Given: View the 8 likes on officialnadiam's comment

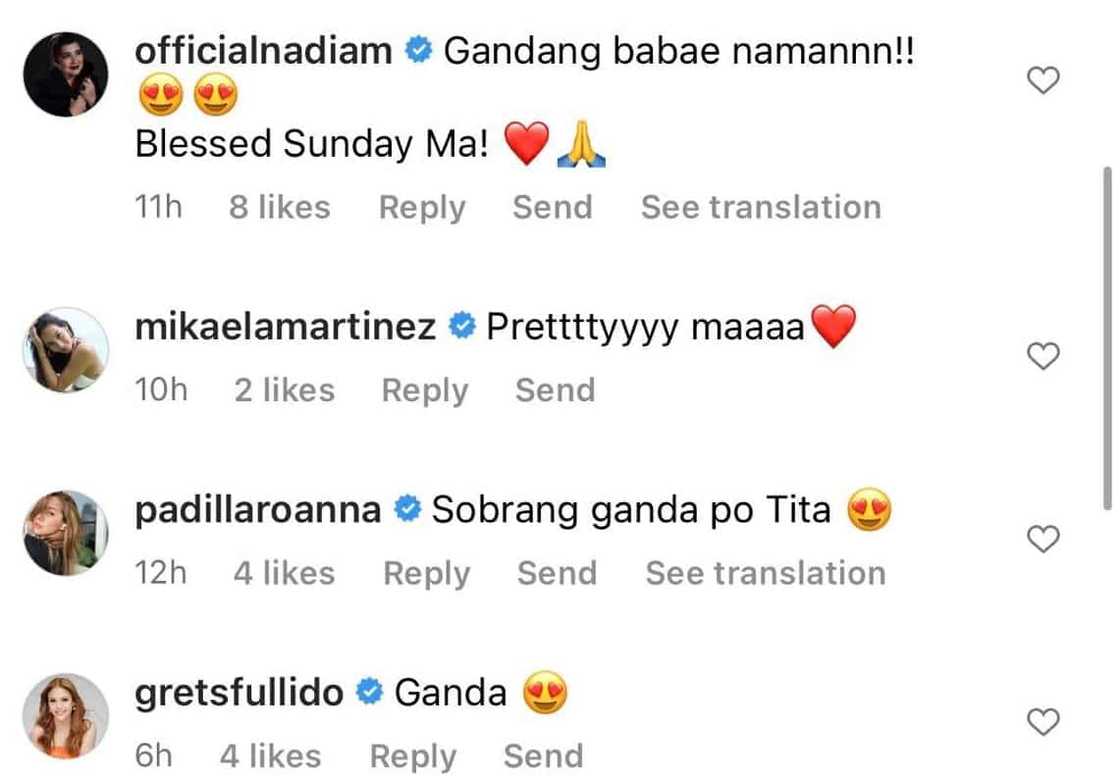Looking at the screenshot, I should click(x=279, y=208).
